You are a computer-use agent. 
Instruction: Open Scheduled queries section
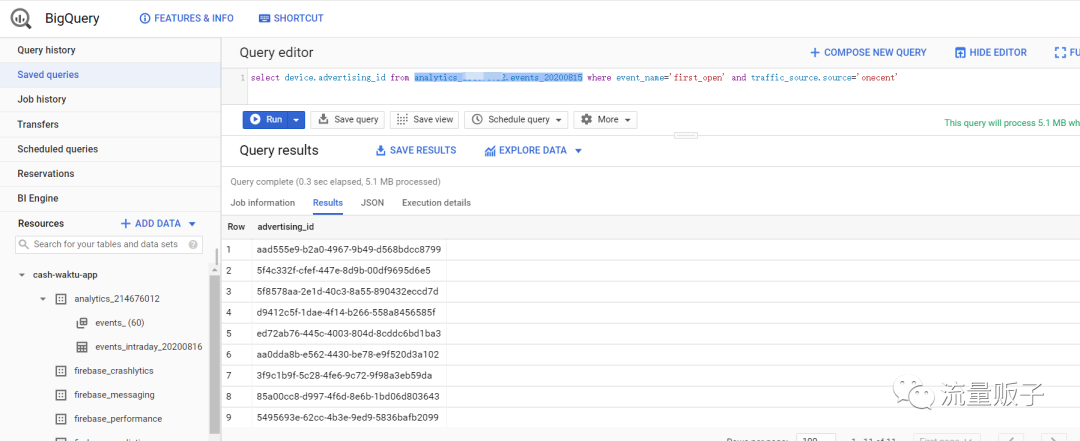pos(57,149)
